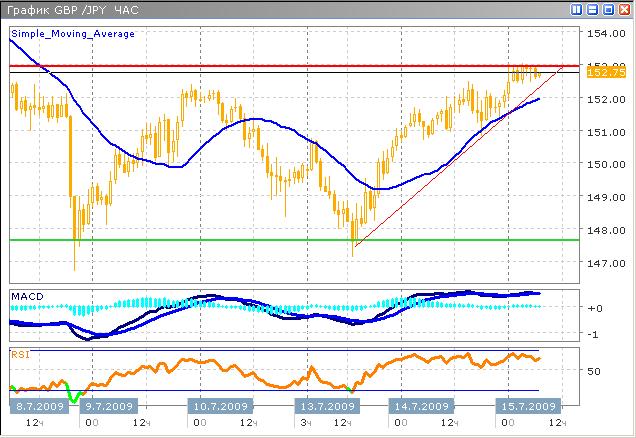The image size is (636, 438).
Task: Click the pause icon in title bar
Action: (x=577, y=9)
